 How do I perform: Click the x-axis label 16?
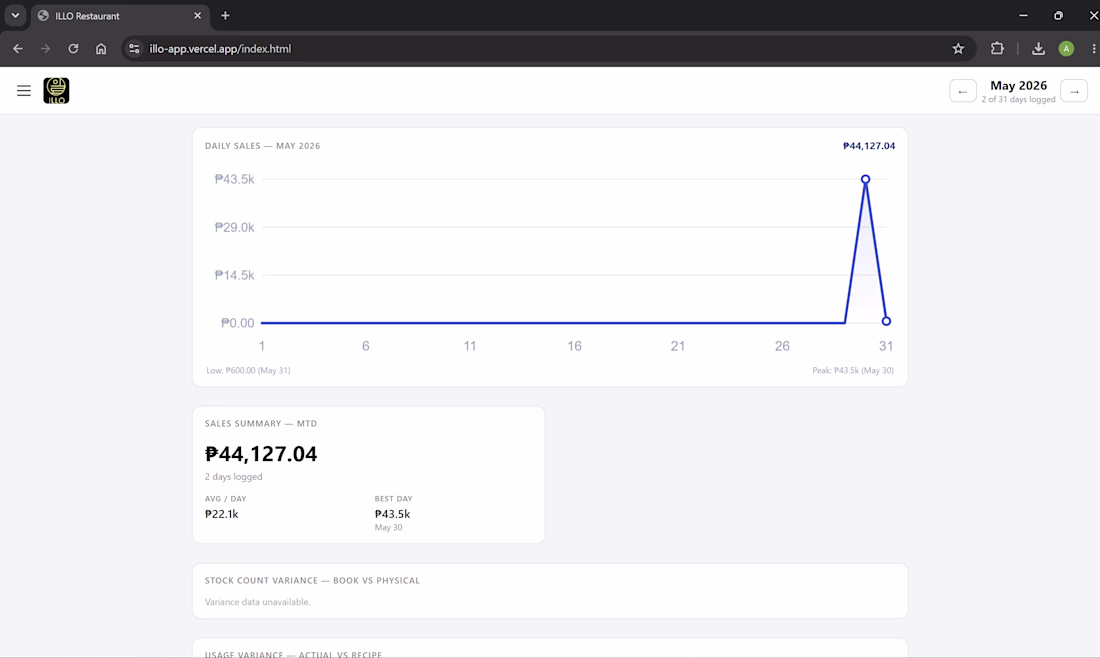click(x=574, y=346)
